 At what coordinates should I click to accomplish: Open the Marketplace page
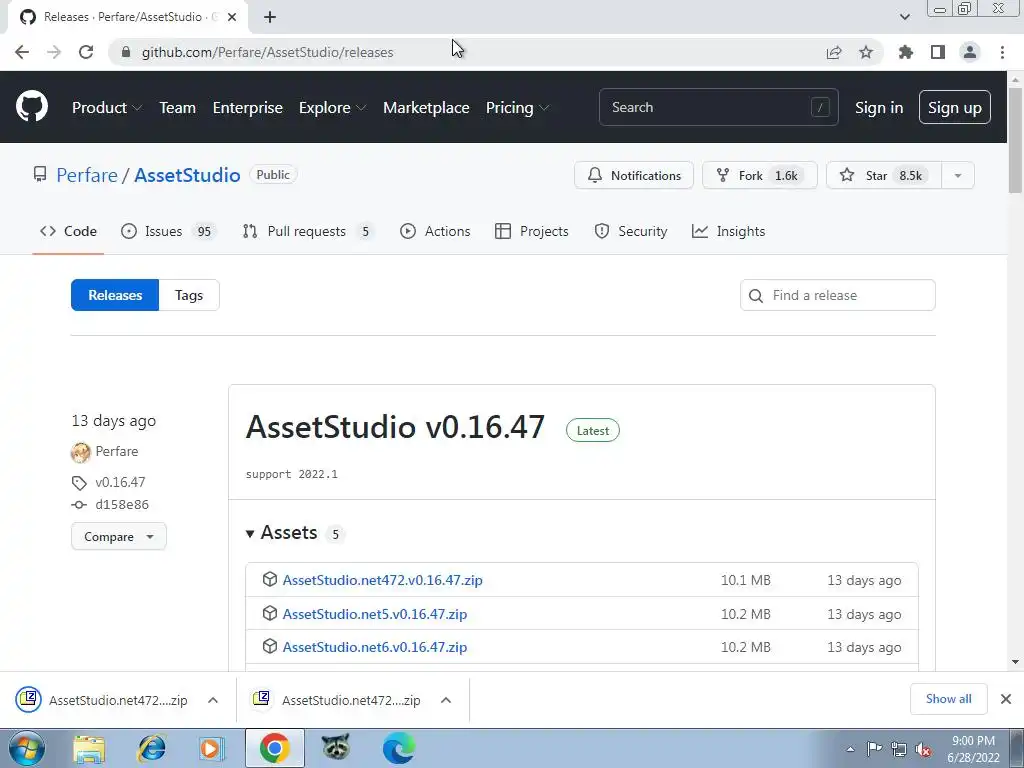click(426, 108)
